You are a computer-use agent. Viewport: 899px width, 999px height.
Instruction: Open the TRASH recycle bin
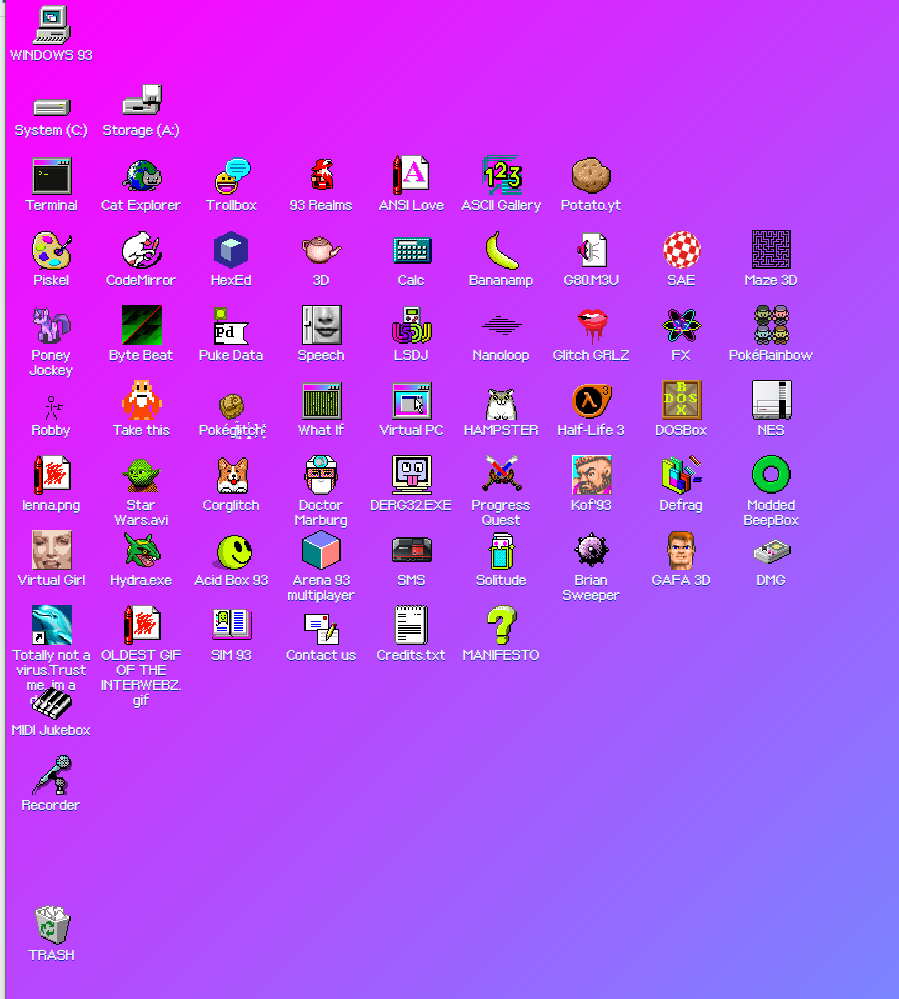point(51,926)
